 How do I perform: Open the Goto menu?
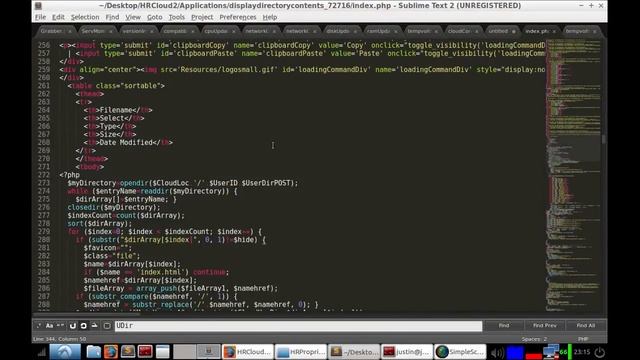pyautogui.click(x=154, y=17)
